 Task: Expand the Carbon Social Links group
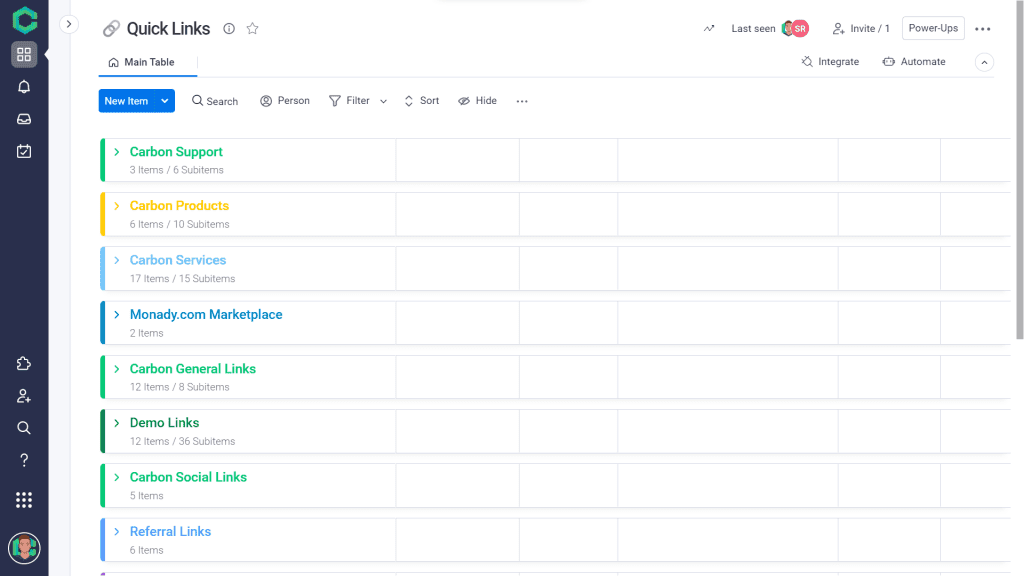pyautogui.click(x=117, y=477)
